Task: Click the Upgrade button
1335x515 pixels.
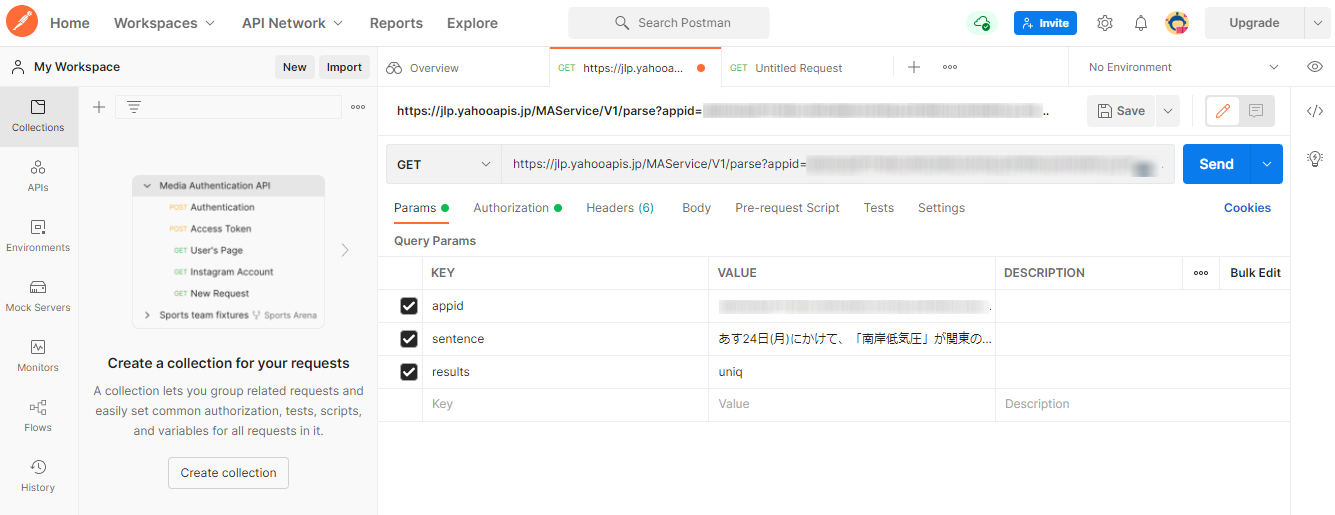Action: [x=1254, y=23]
